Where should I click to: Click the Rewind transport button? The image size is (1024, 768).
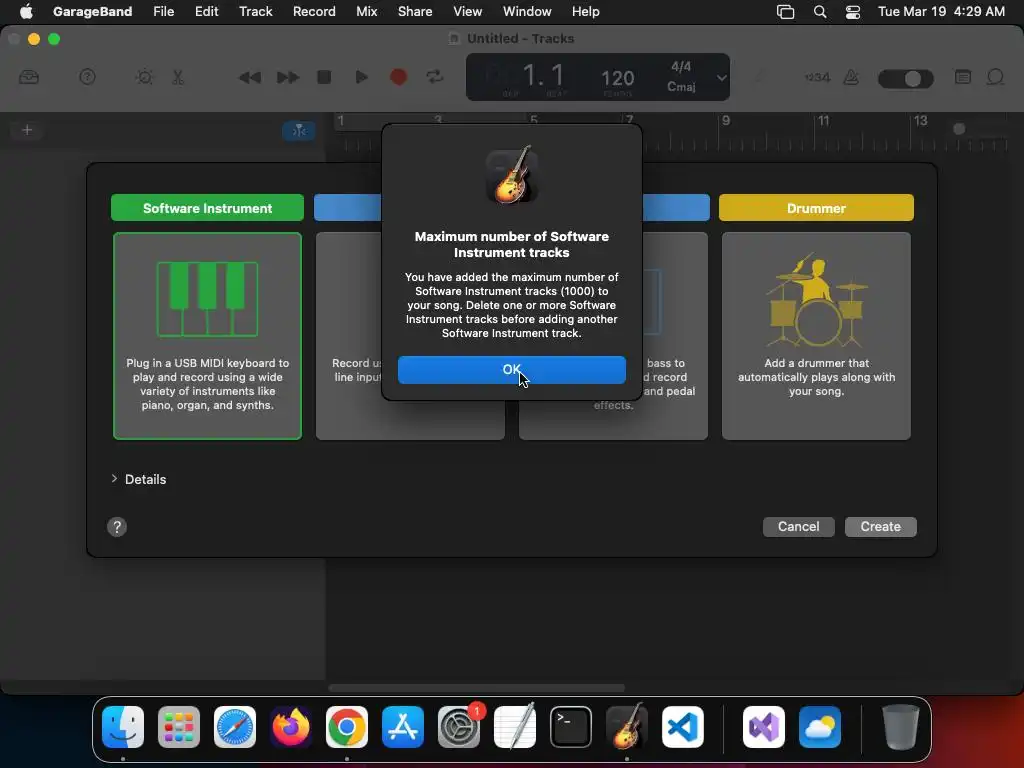(249, 77)
